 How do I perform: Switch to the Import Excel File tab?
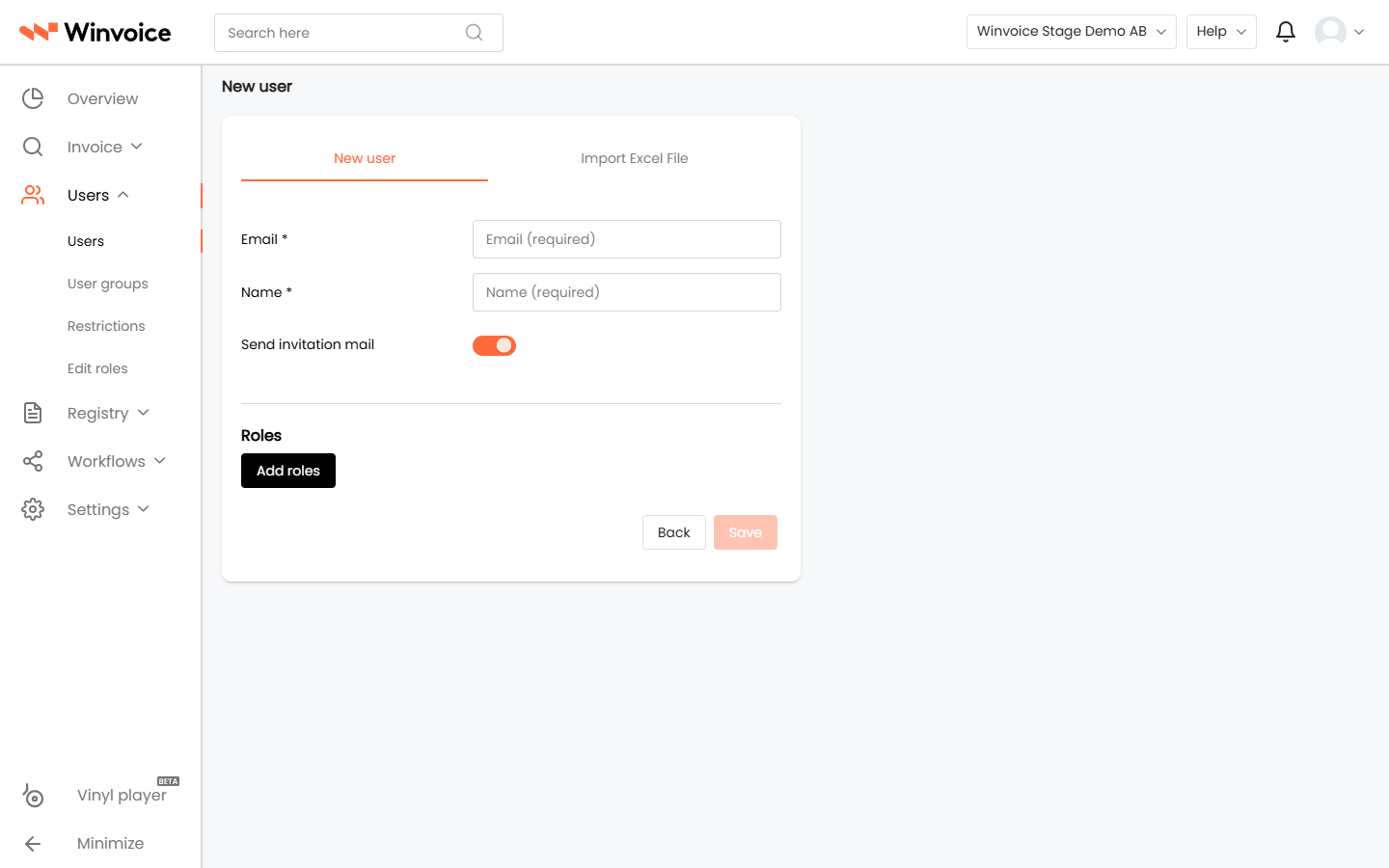[x=635, y=158]
